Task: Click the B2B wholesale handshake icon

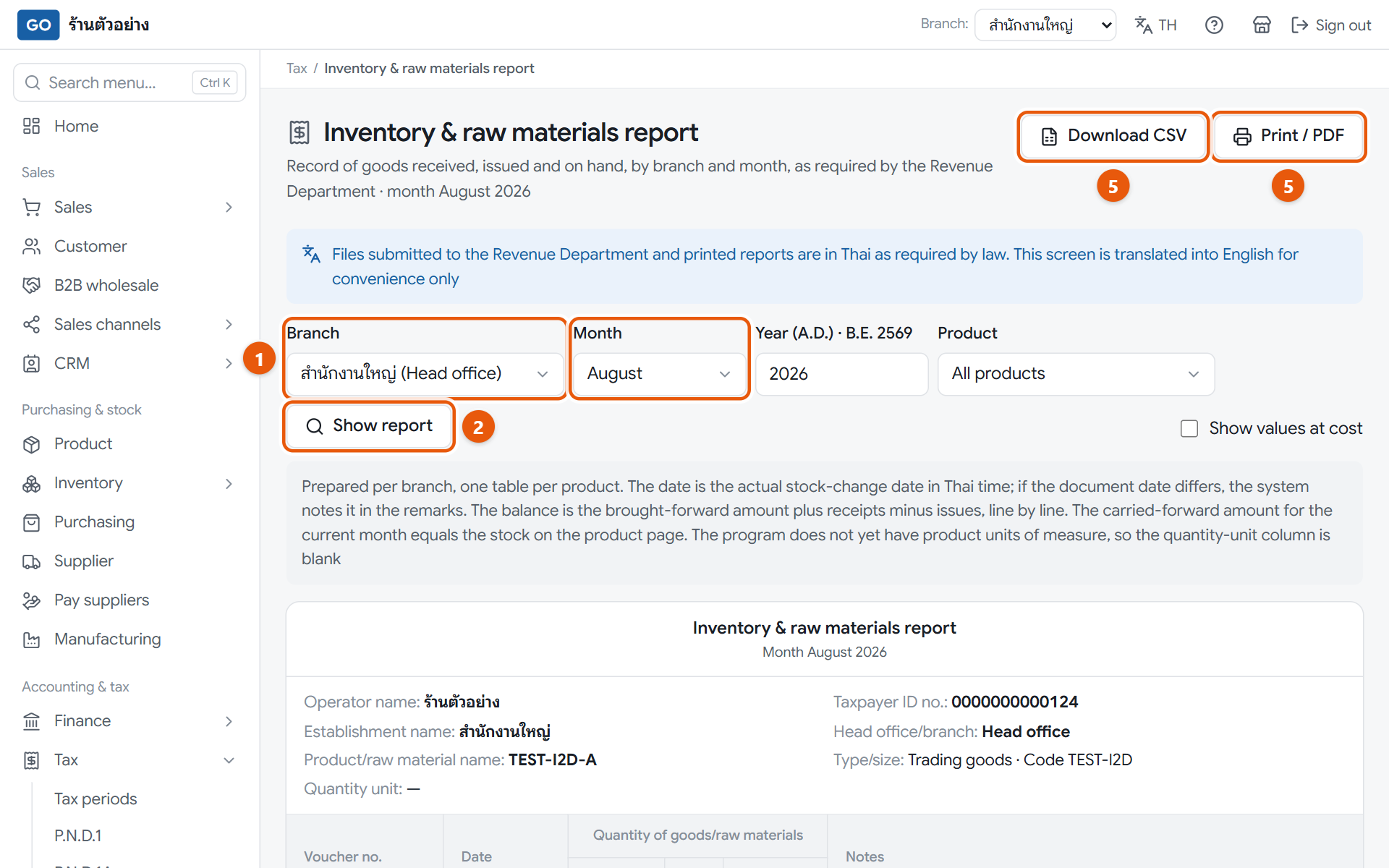Action: pos(31,286)
